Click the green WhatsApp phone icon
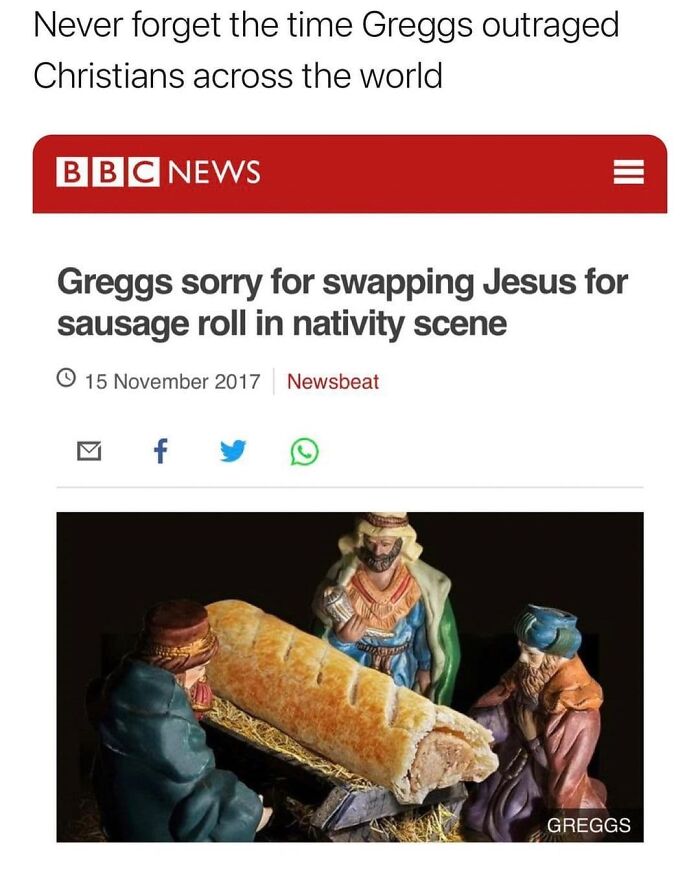Image resolution: width=700 pixels, height=873 pixels. coord(302,451)
